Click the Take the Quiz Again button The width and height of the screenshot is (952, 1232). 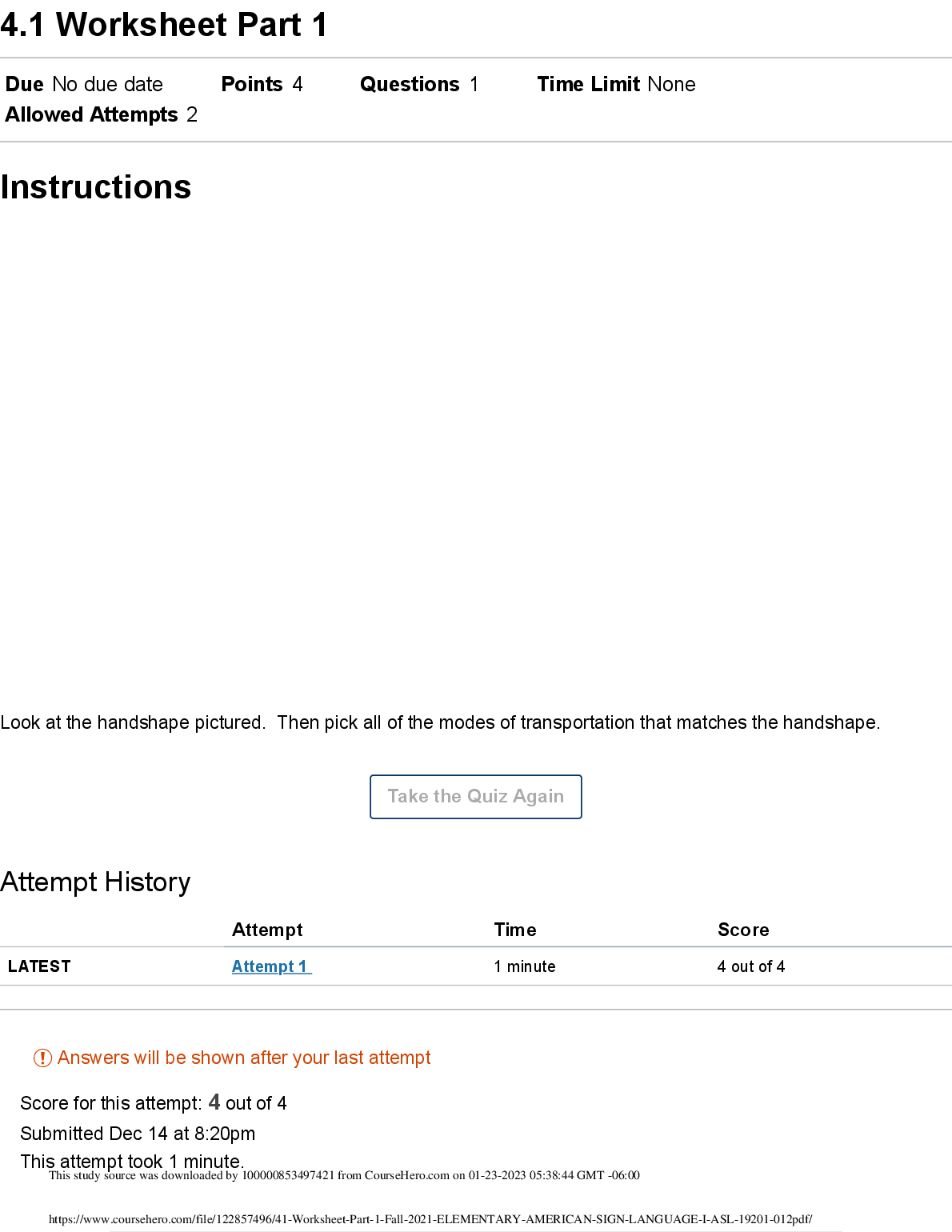point(475,797)
